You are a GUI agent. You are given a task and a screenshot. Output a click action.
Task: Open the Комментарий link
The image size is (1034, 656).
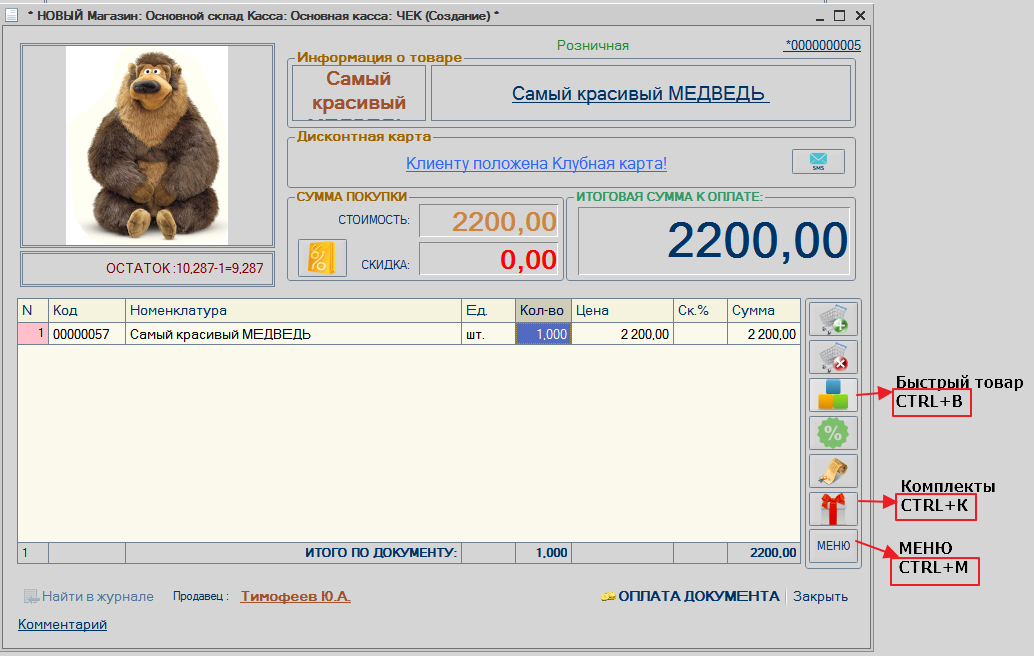pos(62,624)
